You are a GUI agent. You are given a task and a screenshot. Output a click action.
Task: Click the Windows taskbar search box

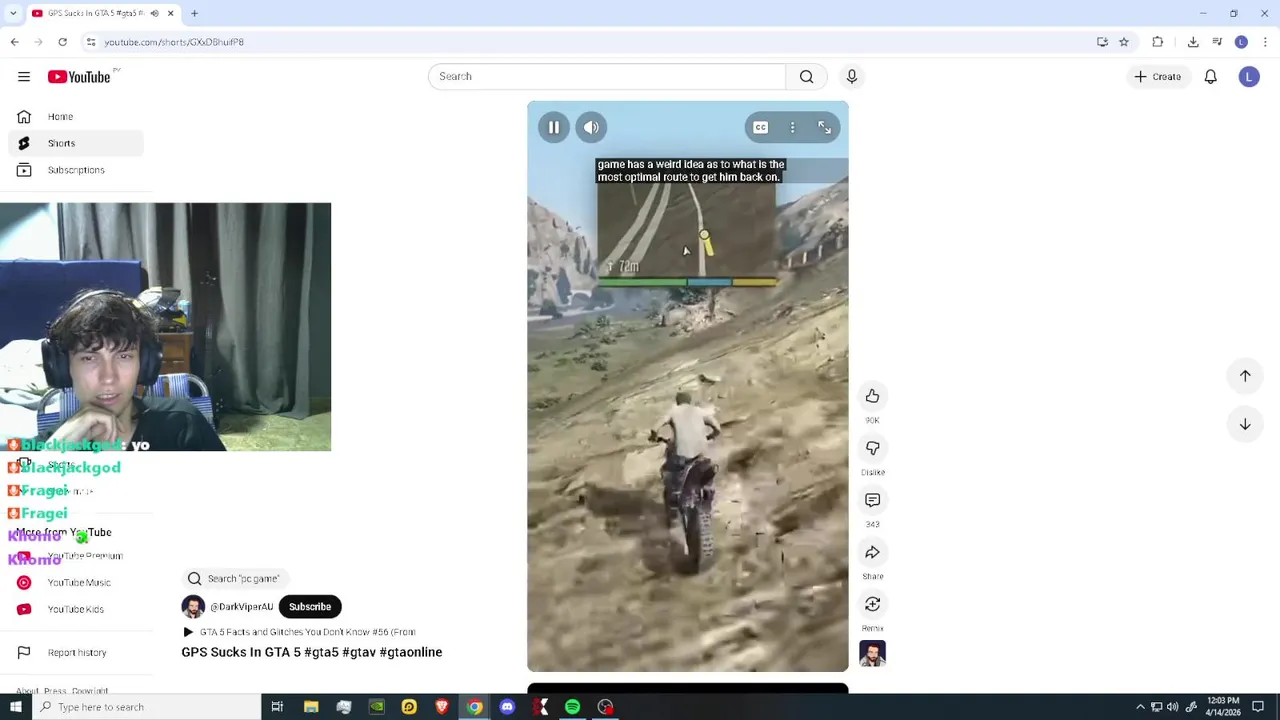click(146, 707)
